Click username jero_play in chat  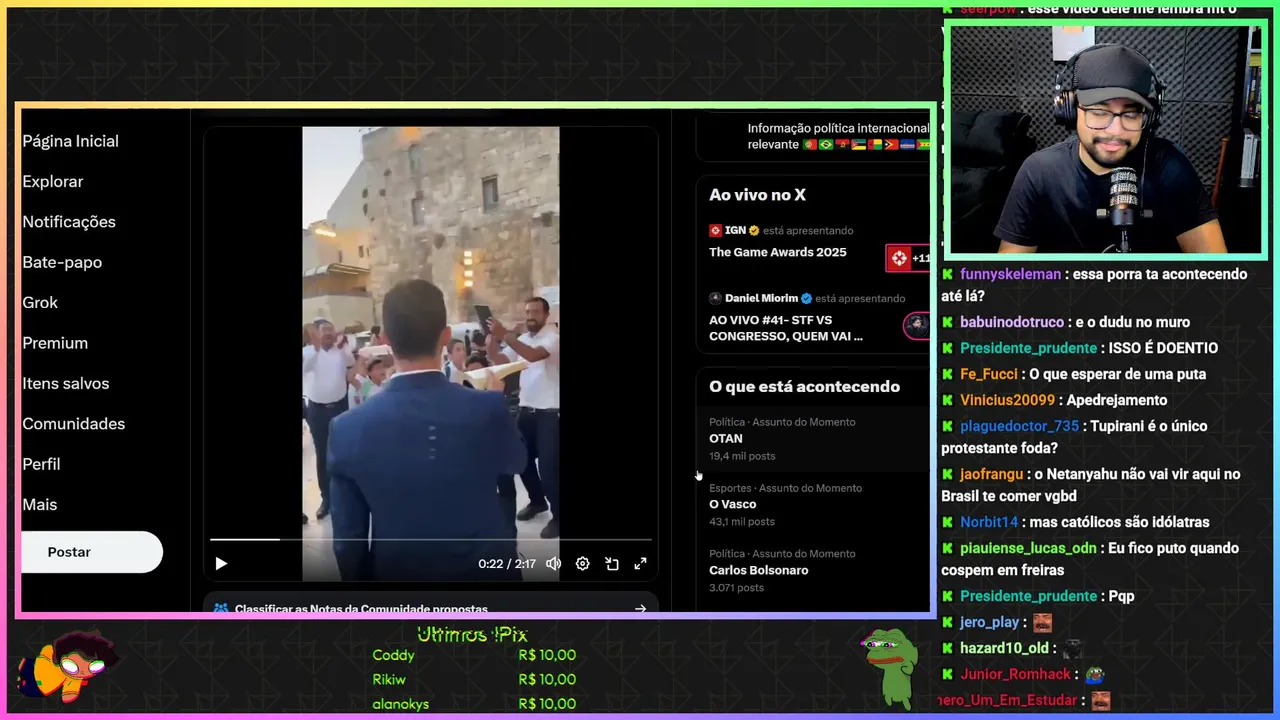(x=990, y=622)
